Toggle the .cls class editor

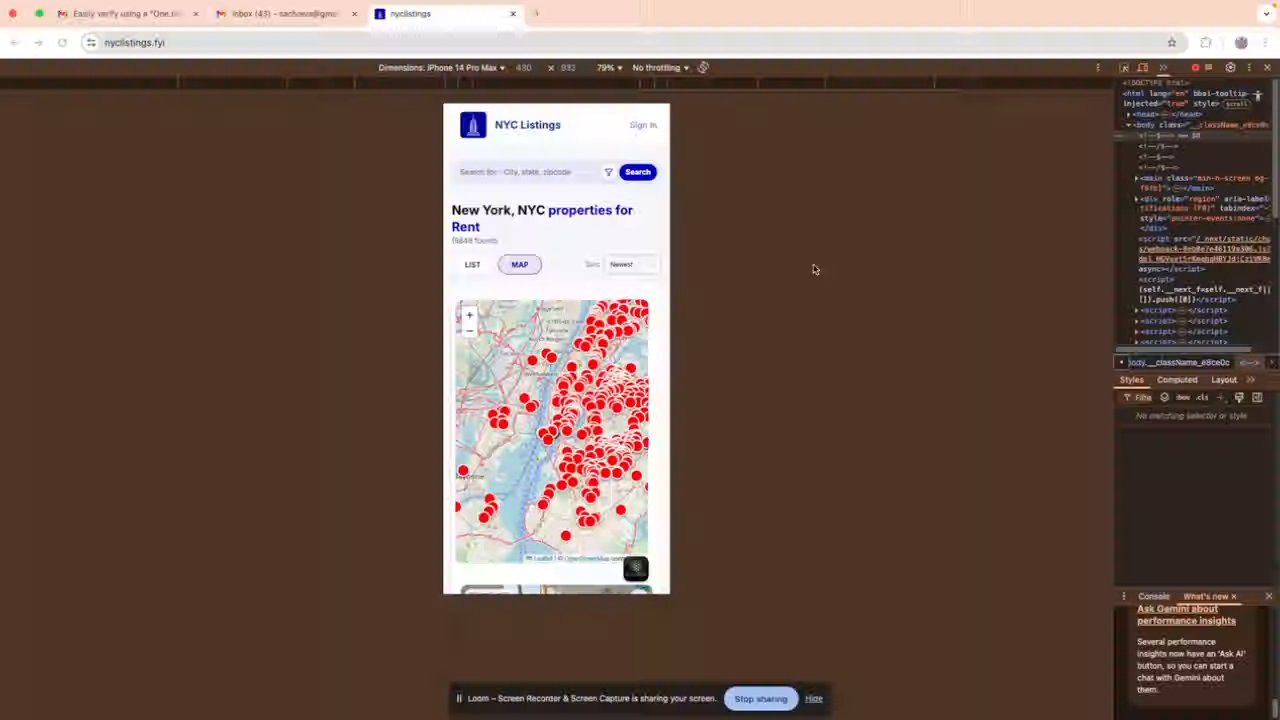pyautogui.click(x=1202, y=398)
